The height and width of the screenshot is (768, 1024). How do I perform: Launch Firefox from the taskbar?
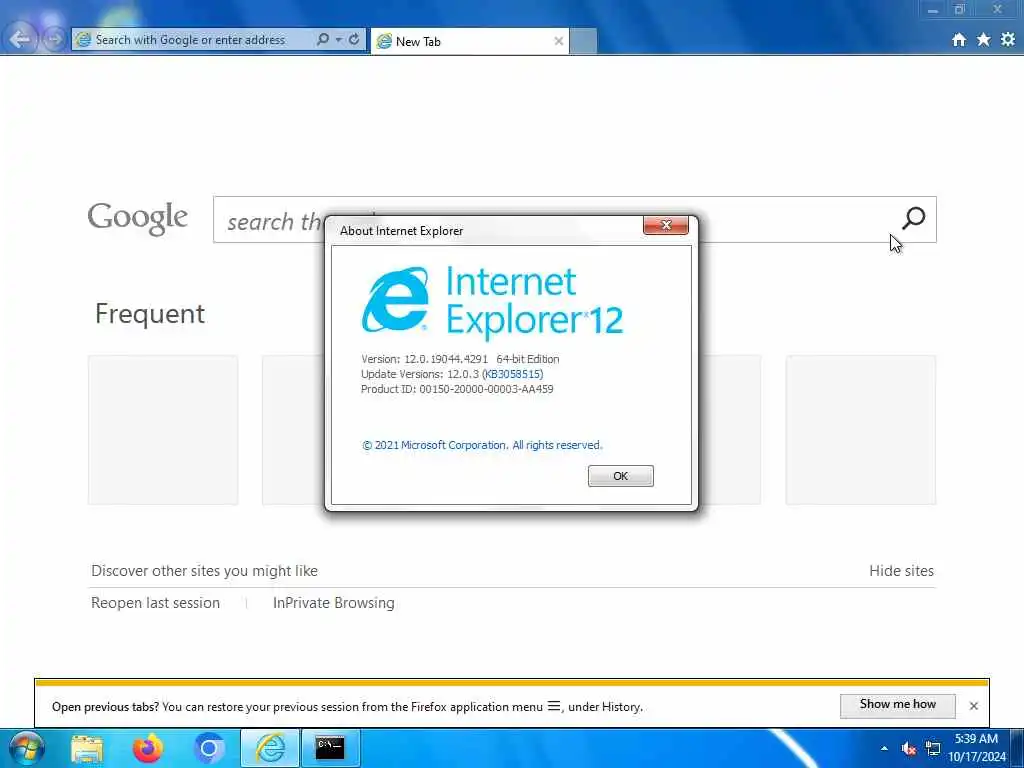click(148, 748)
